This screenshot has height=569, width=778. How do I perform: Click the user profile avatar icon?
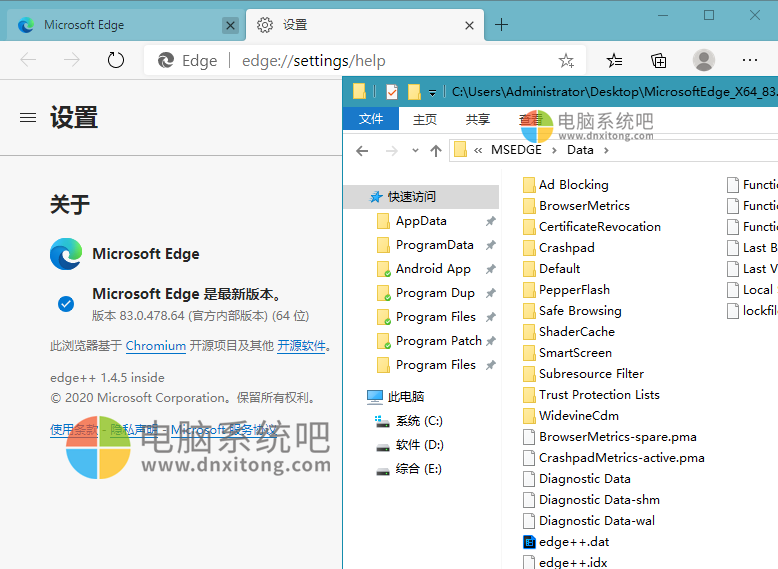(704, 61)
